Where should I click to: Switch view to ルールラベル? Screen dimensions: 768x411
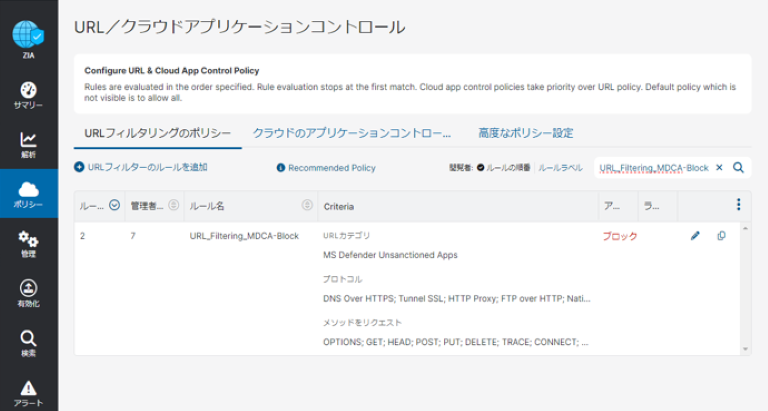[560, 168]
